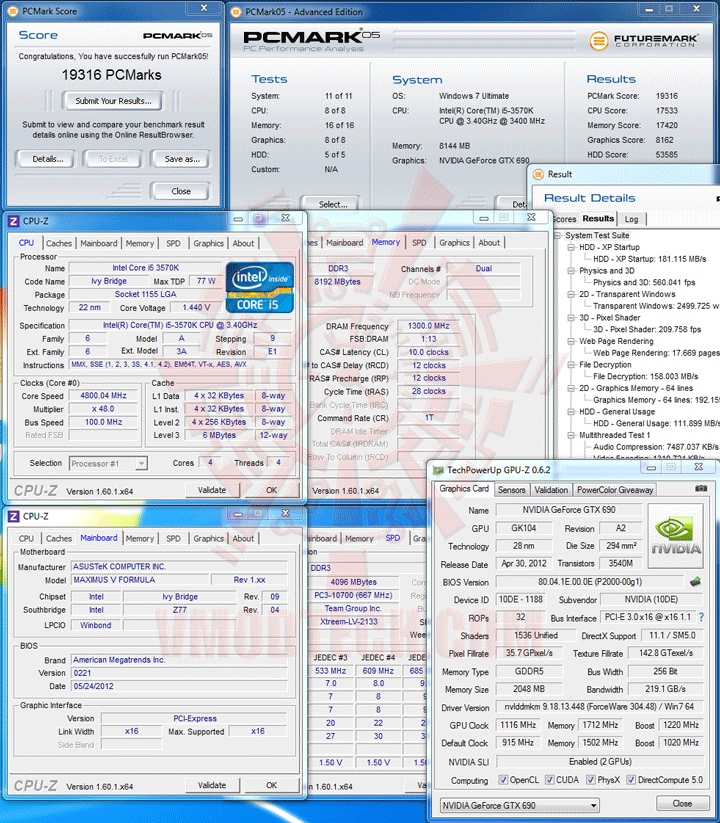
Task: Open About tab in bottom CPU-Z window
Action: click(243, 539)
